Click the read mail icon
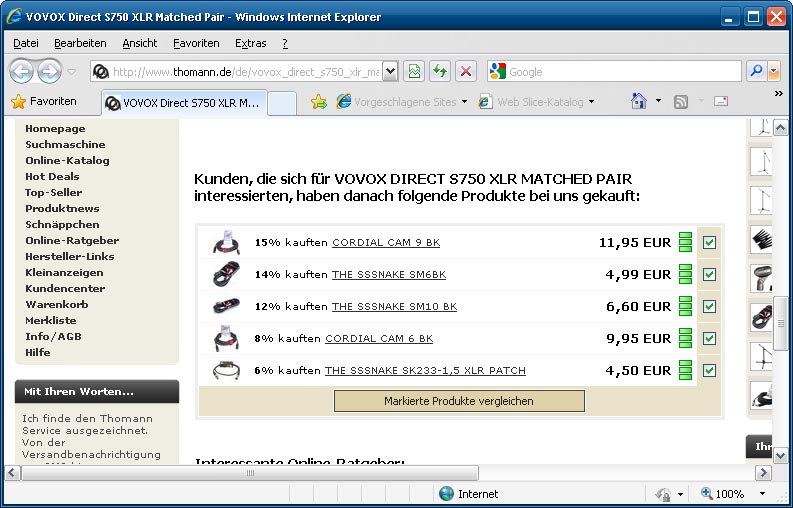The width and height of the screenshot is (793, 508). pyautogui.click(x=721, y=101)
